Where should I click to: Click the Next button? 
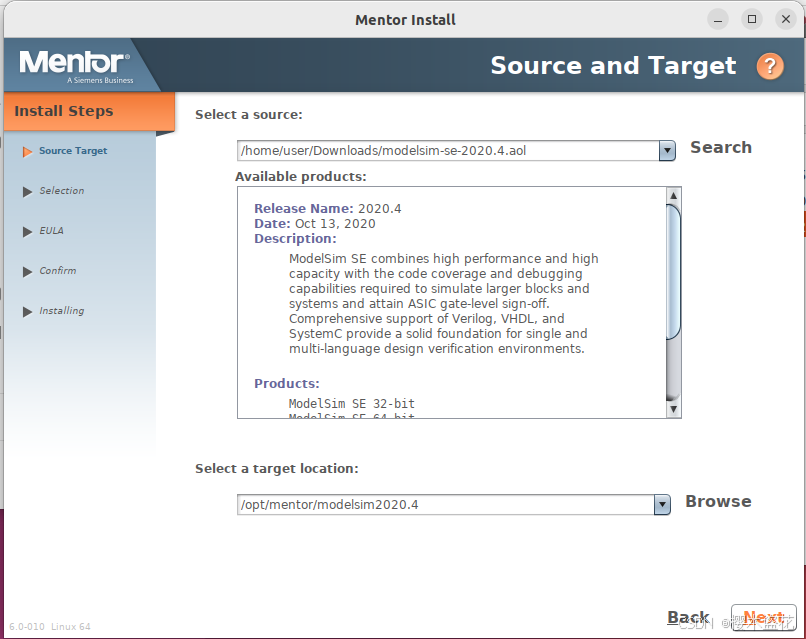point(763,617)
